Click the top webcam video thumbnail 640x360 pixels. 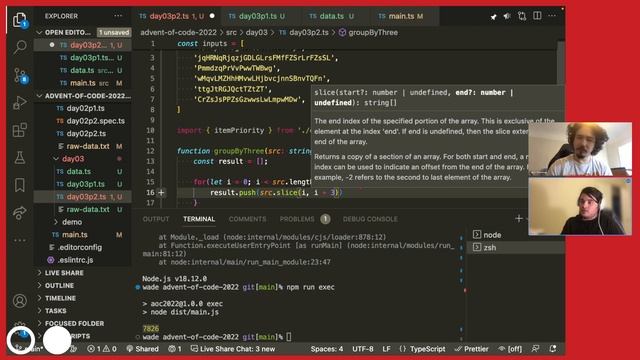pos(580,149)
